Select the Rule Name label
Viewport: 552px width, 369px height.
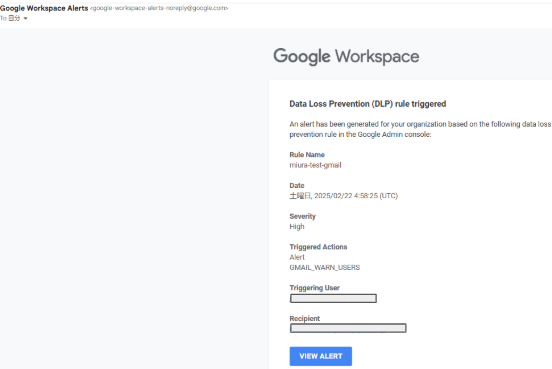307,155
